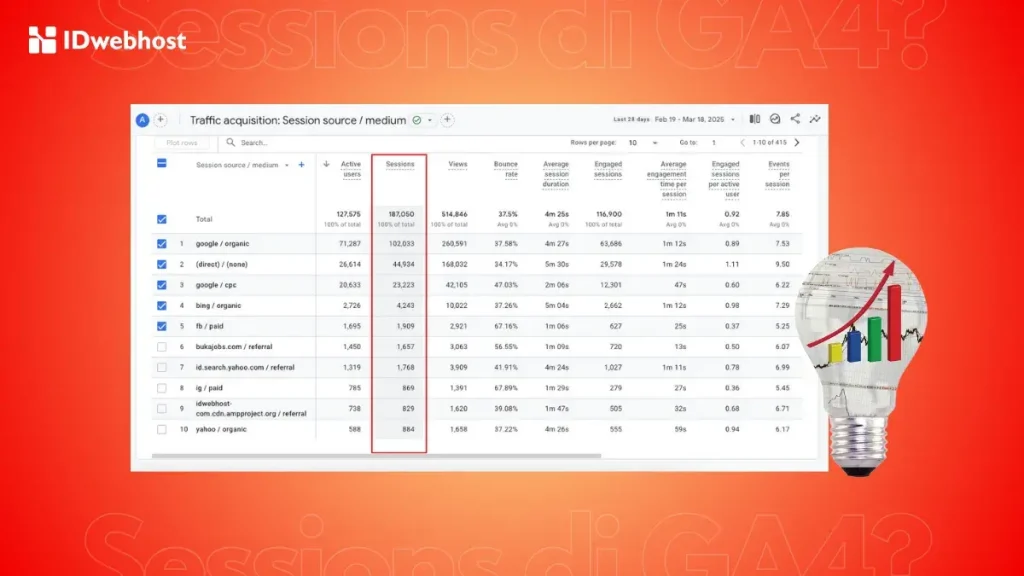Click total sessions value 187,050
Image resolution: width=1024 pixels, height=576 pixels.
coord(402,214)
